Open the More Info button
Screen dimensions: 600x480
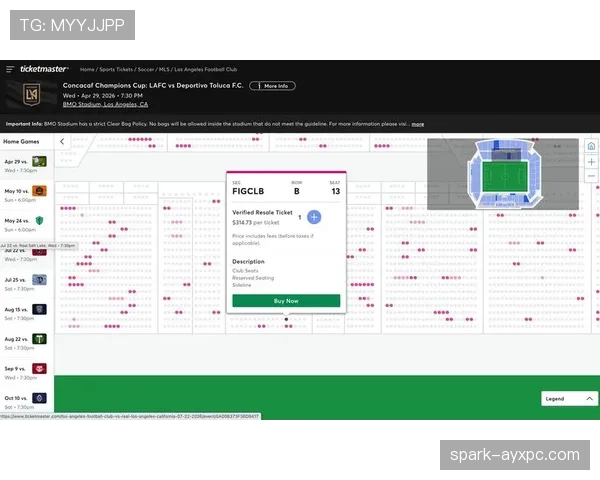[272, 86]
